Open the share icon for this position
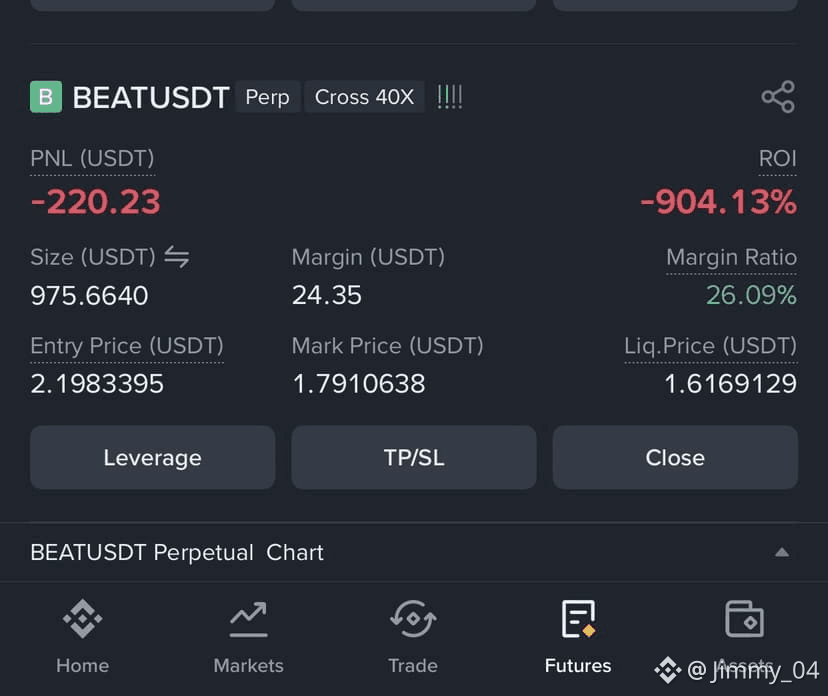Screen dimensions: 828x696 click(778, 96)
